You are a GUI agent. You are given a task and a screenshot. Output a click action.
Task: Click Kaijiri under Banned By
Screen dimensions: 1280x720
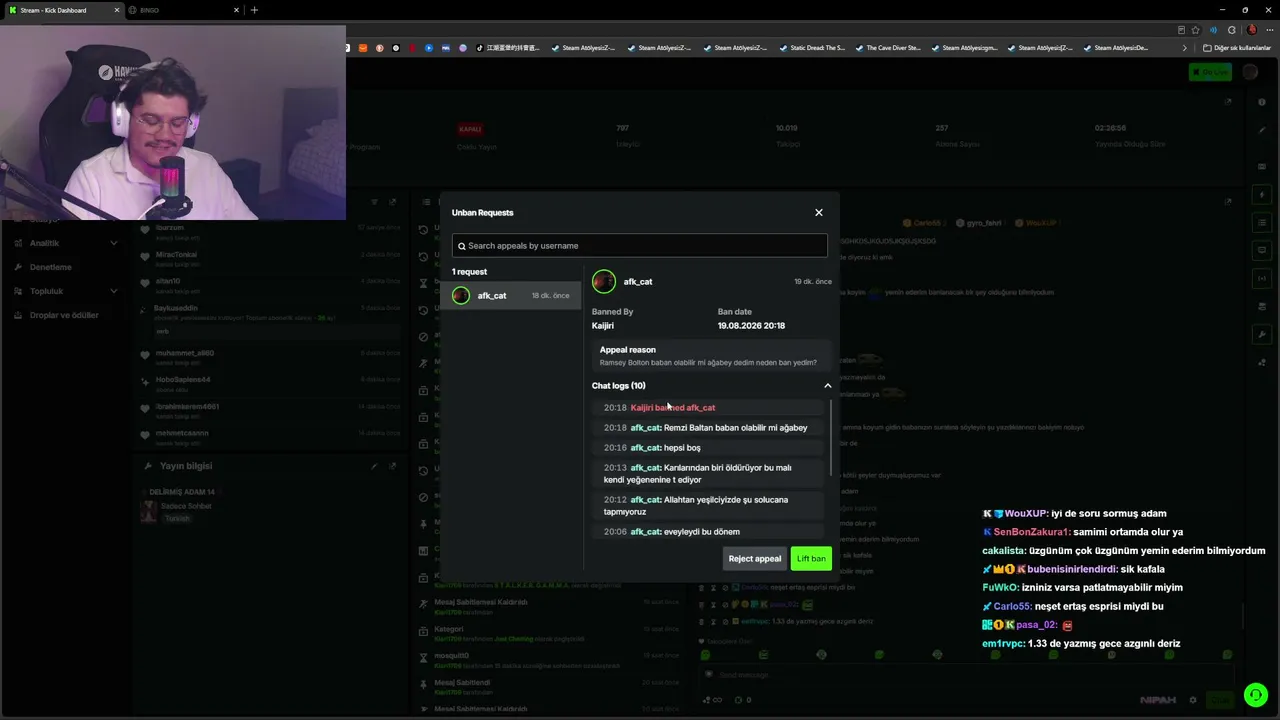pyautogui.click(x=603, y=326)
